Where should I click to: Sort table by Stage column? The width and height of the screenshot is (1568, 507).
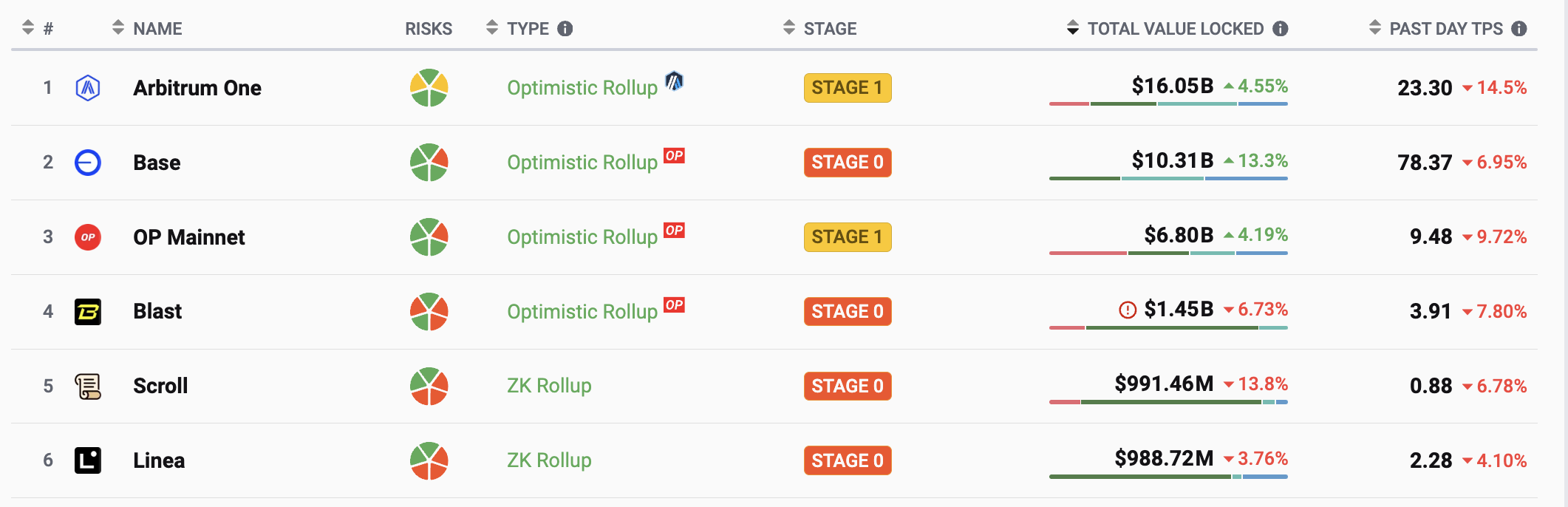click(819, 28)
